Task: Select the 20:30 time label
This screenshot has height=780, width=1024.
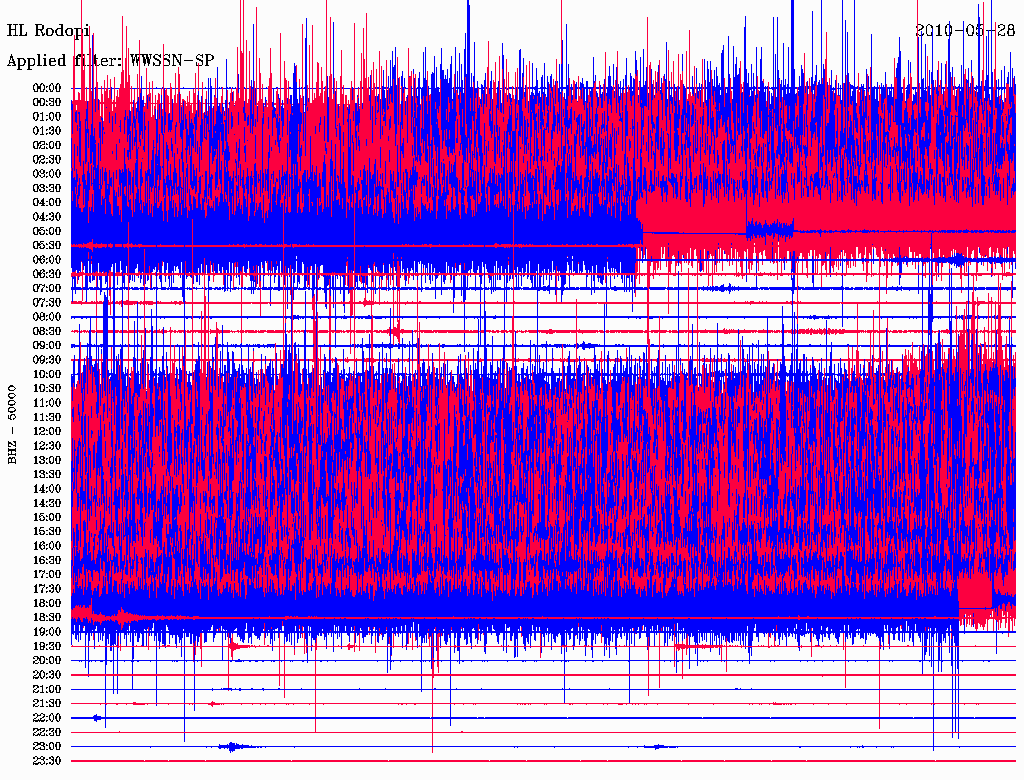Action: tap(47, 675)
